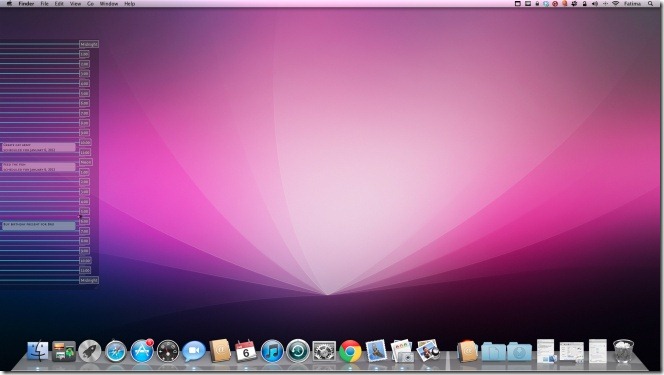Click the blue circular menu bar status icon

pyautogui.click(x=546, y=3)
